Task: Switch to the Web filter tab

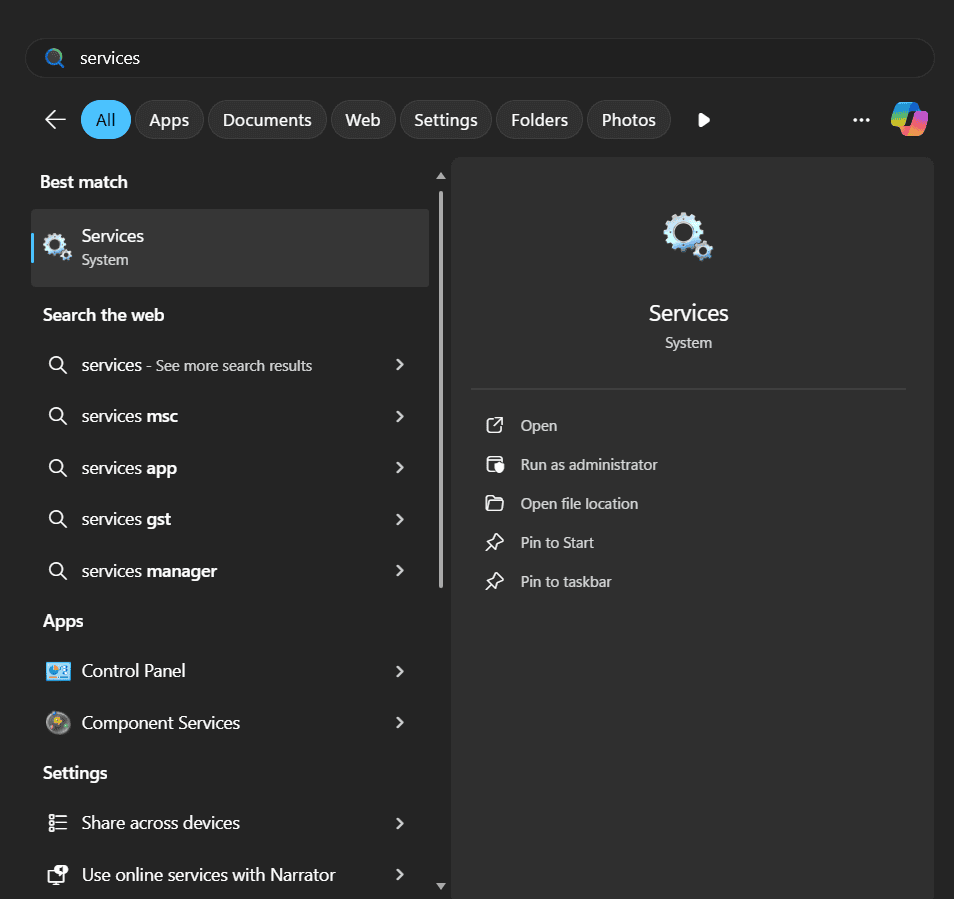Action: (x=363, y=120)
